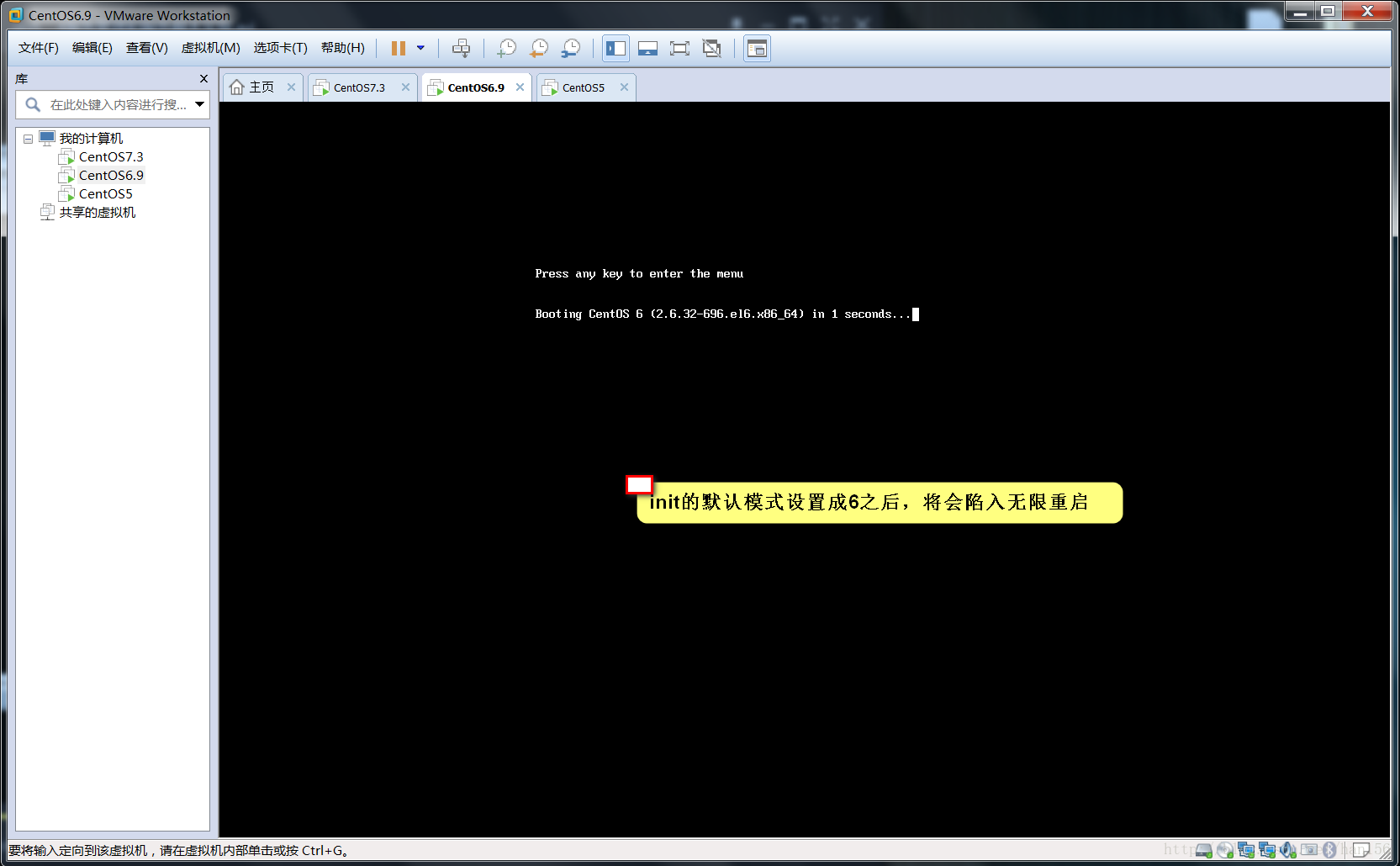Click the Bluetooth device status icon
The image size is (1400, 866).
pyautogui.click(x=1329, y=850)
